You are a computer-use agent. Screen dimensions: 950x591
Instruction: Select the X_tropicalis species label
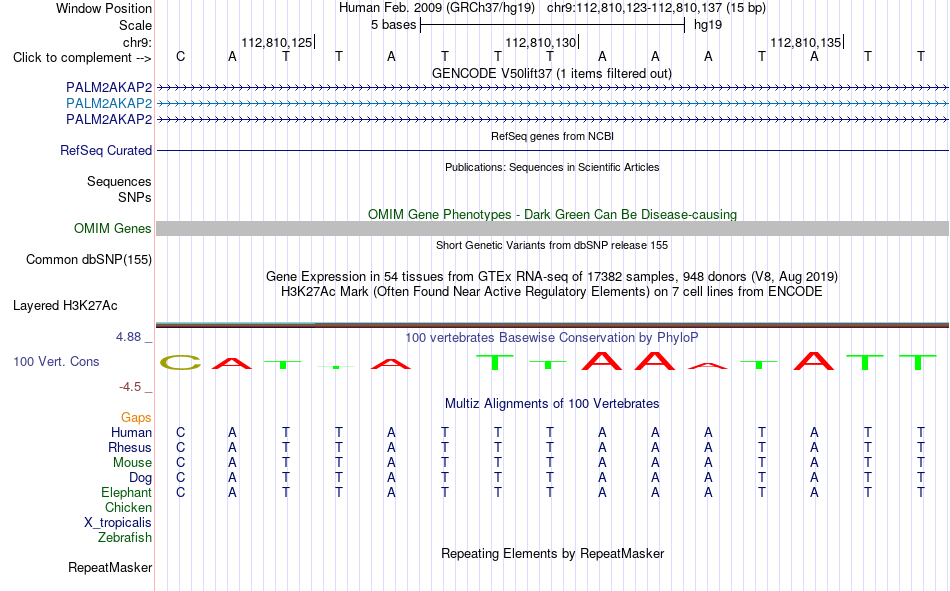pyautogui.click(x=118, y=523)
